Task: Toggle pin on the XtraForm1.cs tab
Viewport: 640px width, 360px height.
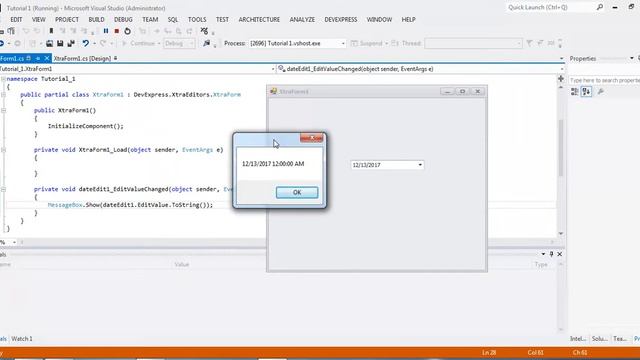Action: (38, 58)
